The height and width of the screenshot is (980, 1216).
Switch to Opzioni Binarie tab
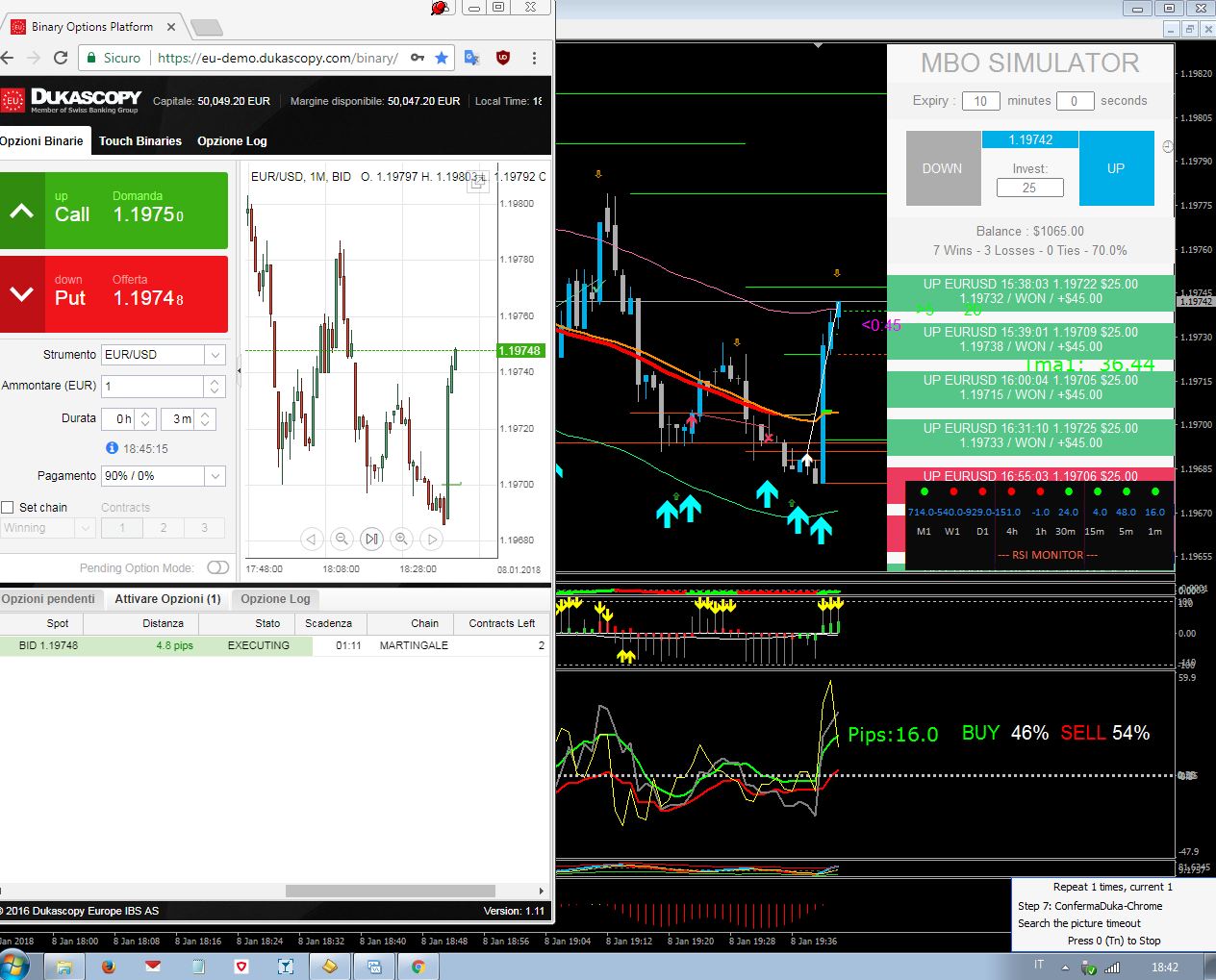click(41, 140)
